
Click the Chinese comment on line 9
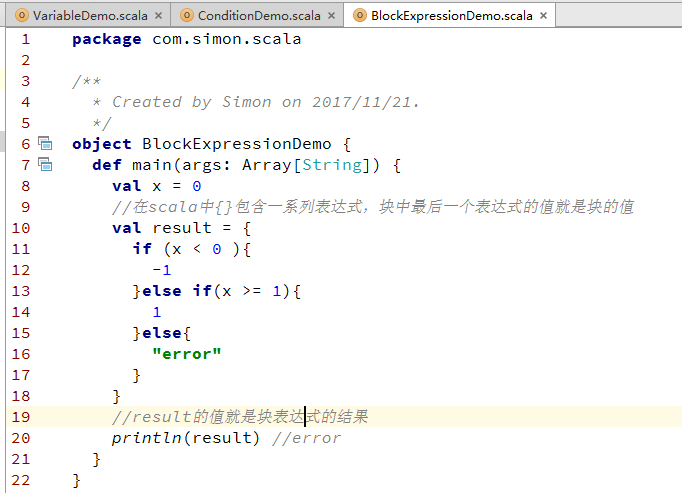point(373,207)
